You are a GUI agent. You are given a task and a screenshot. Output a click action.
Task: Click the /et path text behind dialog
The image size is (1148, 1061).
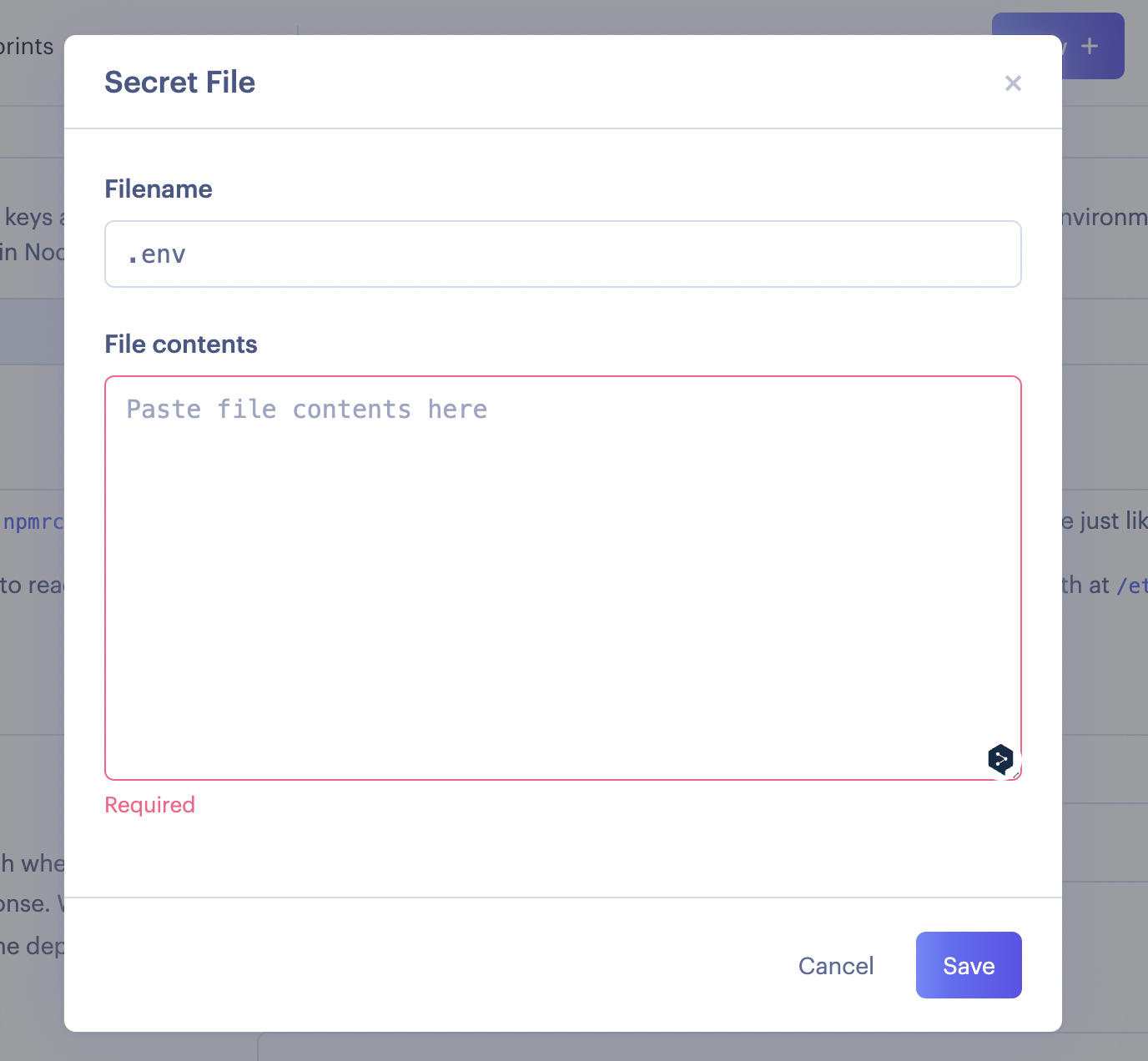click(x=1132, y=586)
